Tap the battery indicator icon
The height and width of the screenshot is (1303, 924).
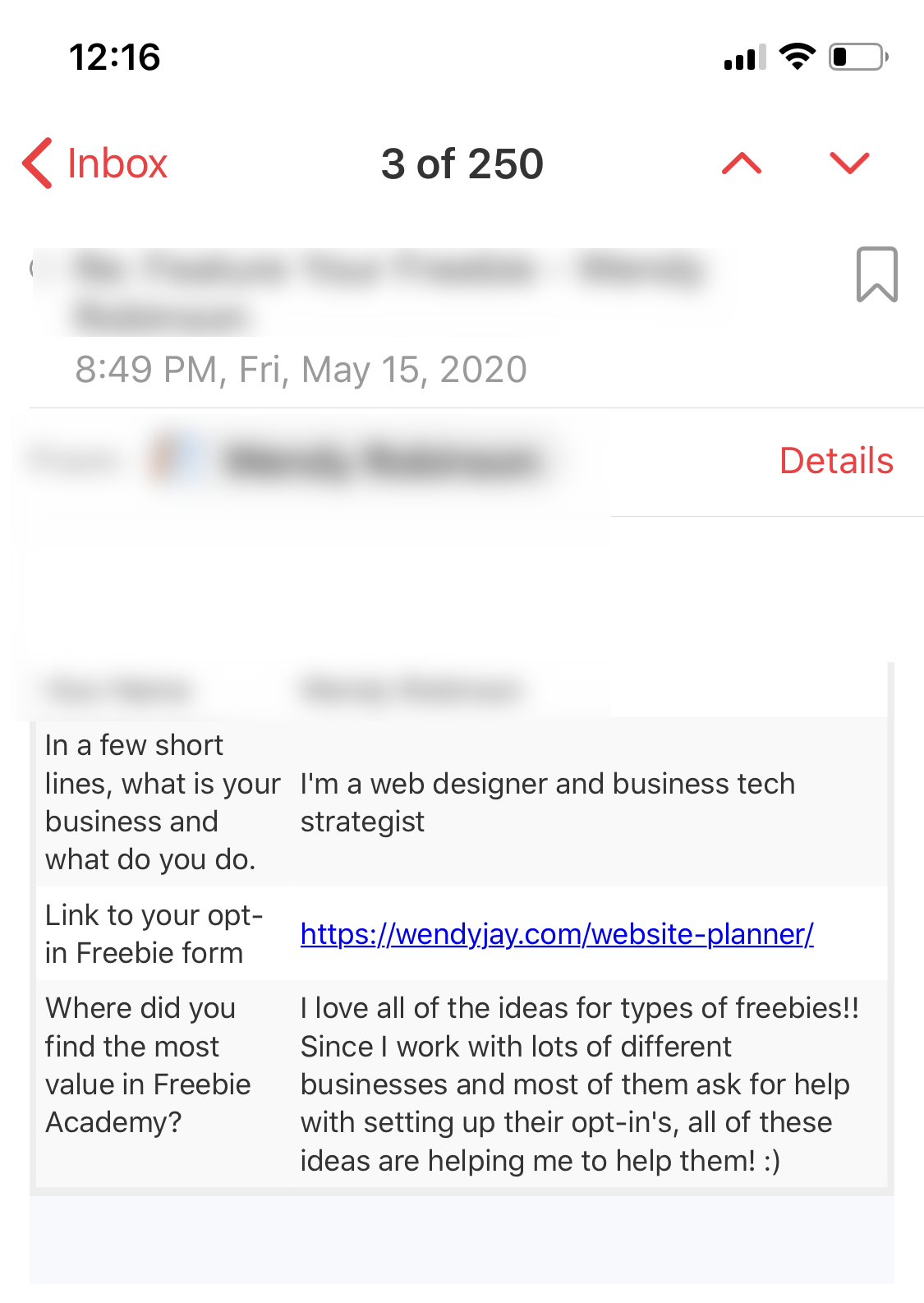tap(858, 57)
